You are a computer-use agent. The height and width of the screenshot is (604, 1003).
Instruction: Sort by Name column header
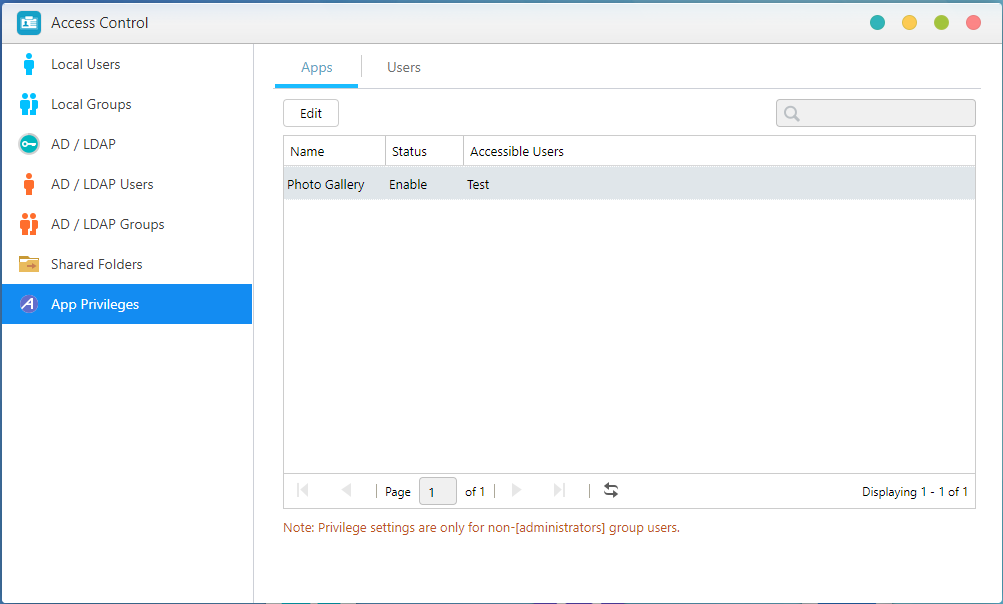[x=335, y=151]
